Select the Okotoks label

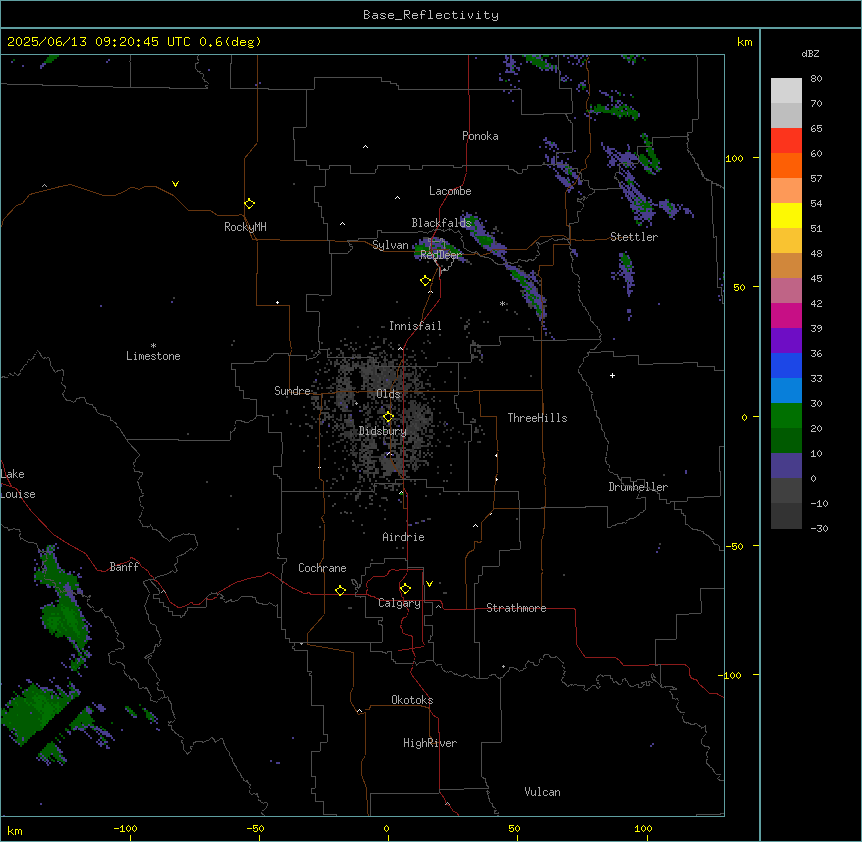click(x=412, y=700)
